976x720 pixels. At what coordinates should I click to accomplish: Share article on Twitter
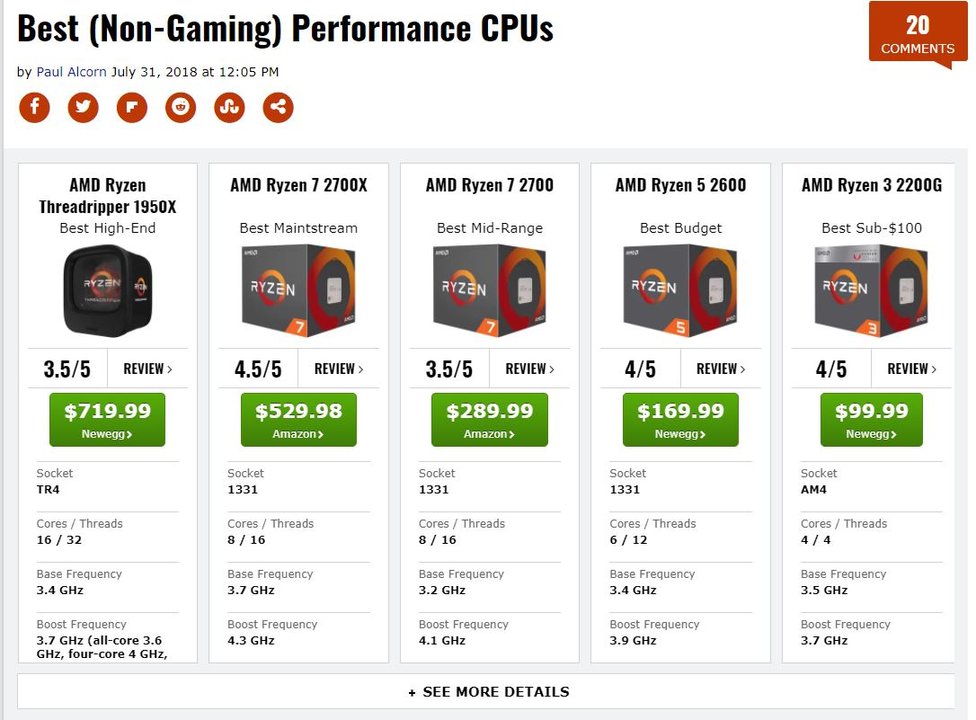(83, 107)
